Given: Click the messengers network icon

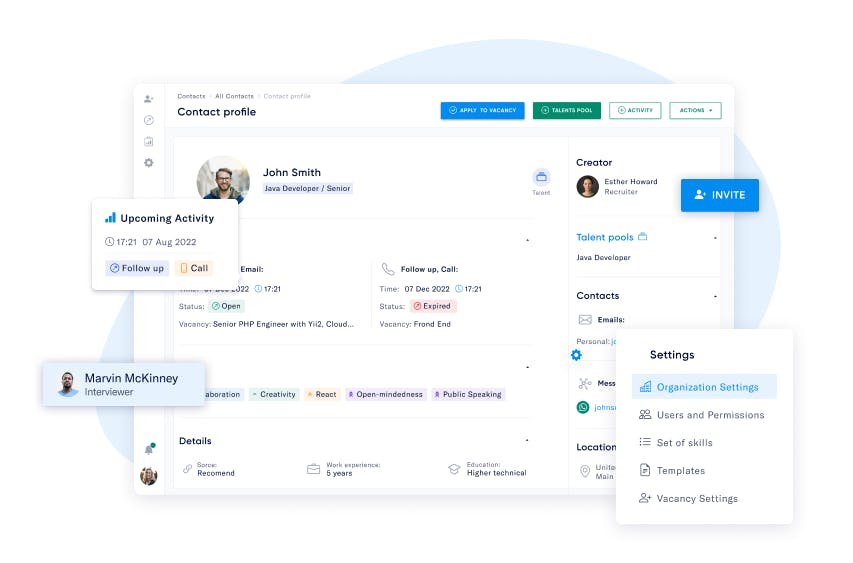Looking at the screenshot, I should 585,383.
